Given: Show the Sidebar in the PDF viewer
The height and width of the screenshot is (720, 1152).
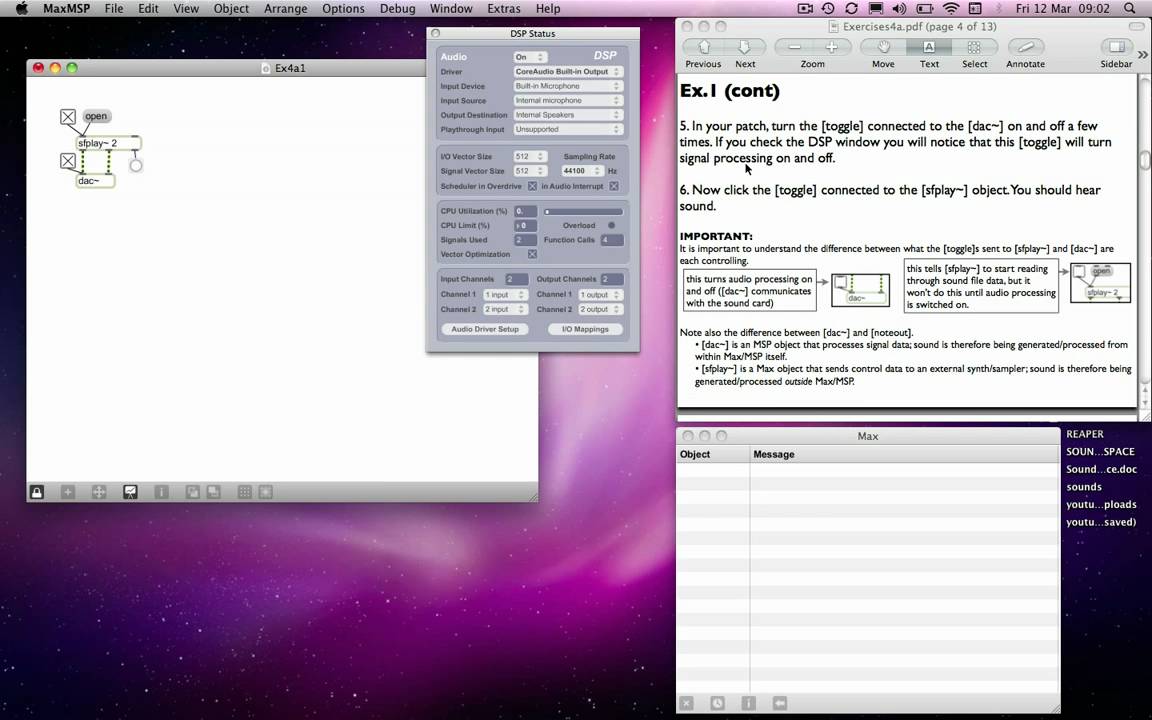Looking at the screenshot, I should (x=1116, y=47).
